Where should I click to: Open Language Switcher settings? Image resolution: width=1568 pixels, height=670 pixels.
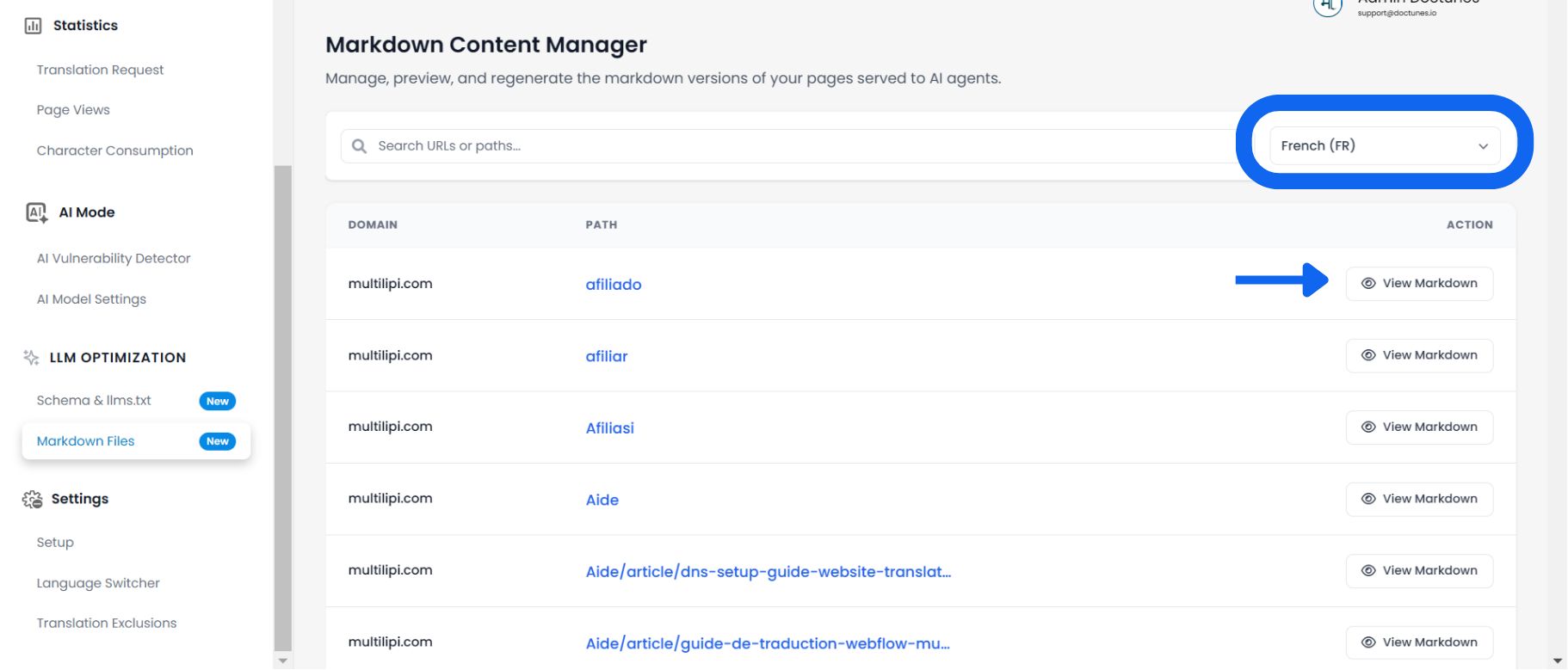pos(98,583)
